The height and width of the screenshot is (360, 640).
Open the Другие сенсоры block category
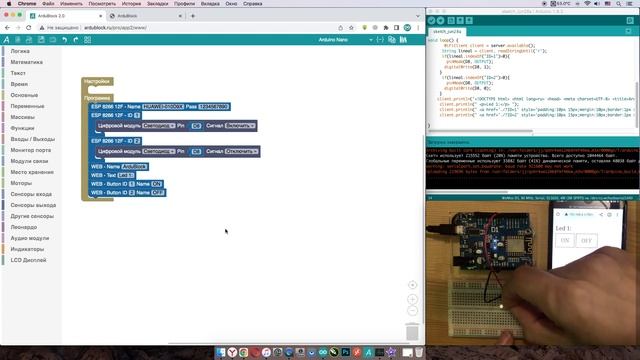(32, 216)
